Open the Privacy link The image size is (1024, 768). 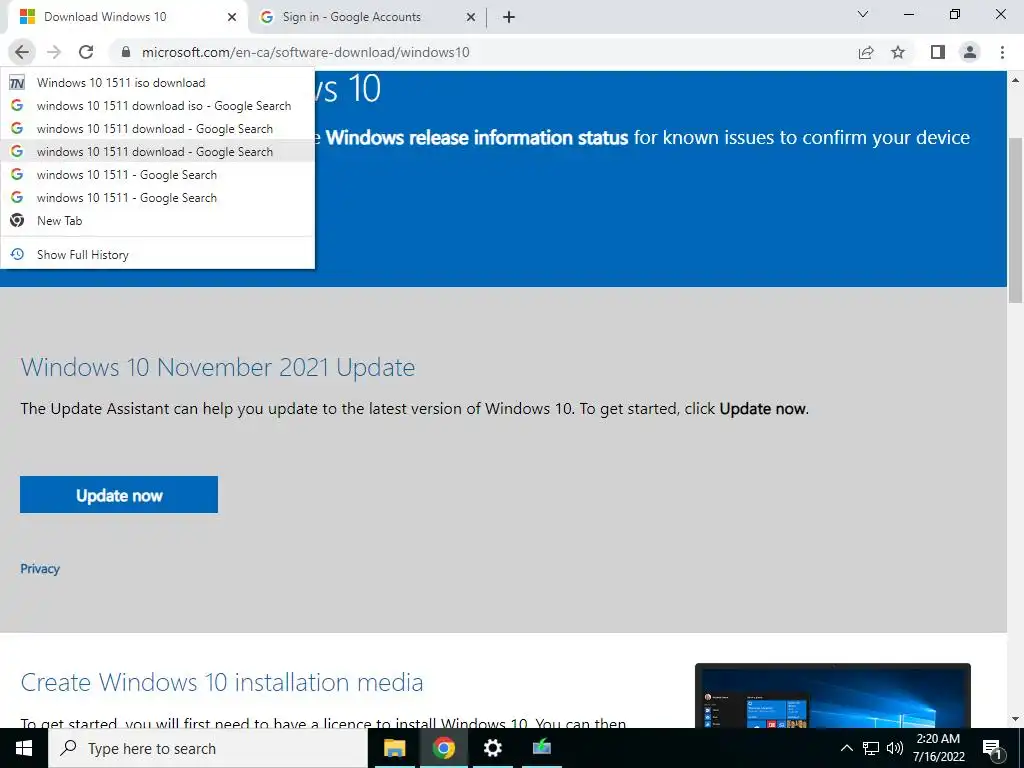click(40, 569)
